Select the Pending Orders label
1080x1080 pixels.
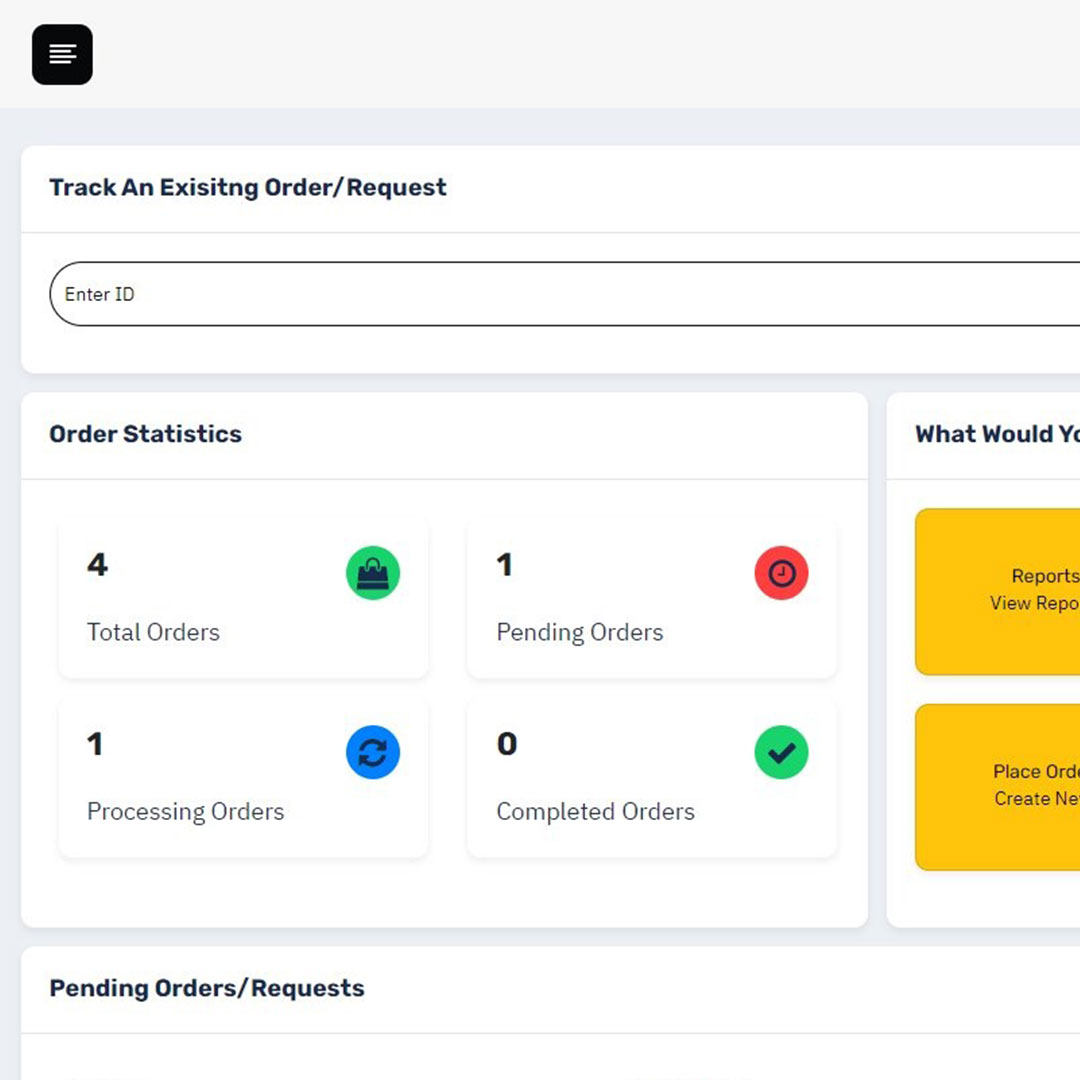(579, 632)
